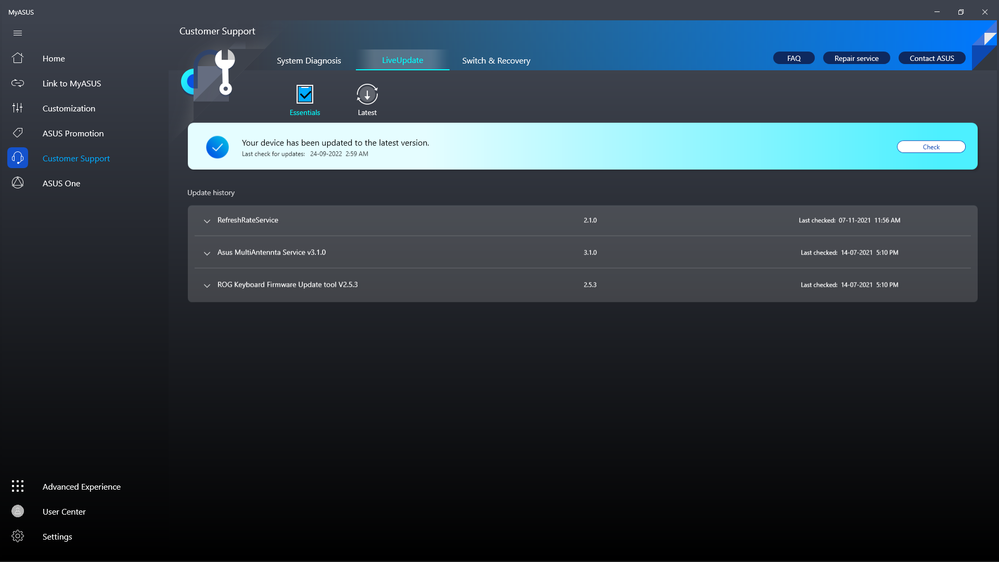Click the ASUS Promotion tag icon

tap(17, 133)
